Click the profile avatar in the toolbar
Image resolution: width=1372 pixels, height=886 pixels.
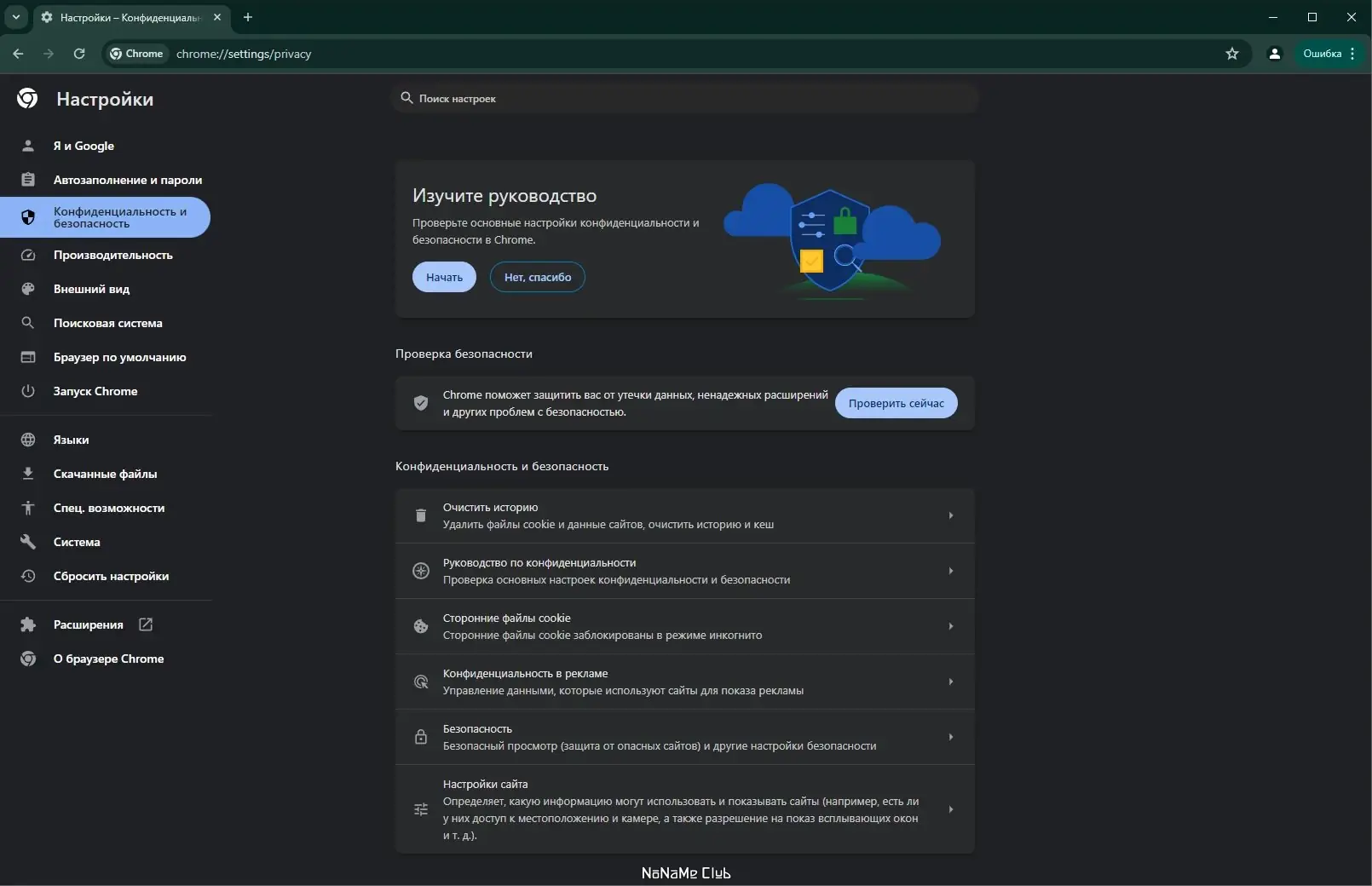pyautogui.click(x=1274, y=54)
